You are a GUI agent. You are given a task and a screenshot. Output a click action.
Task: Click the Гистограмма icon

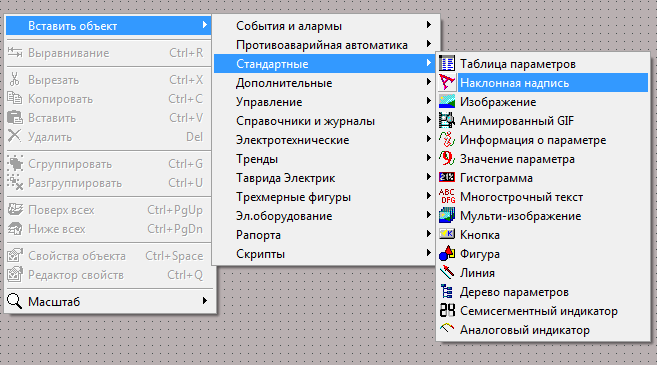(447, 178)
